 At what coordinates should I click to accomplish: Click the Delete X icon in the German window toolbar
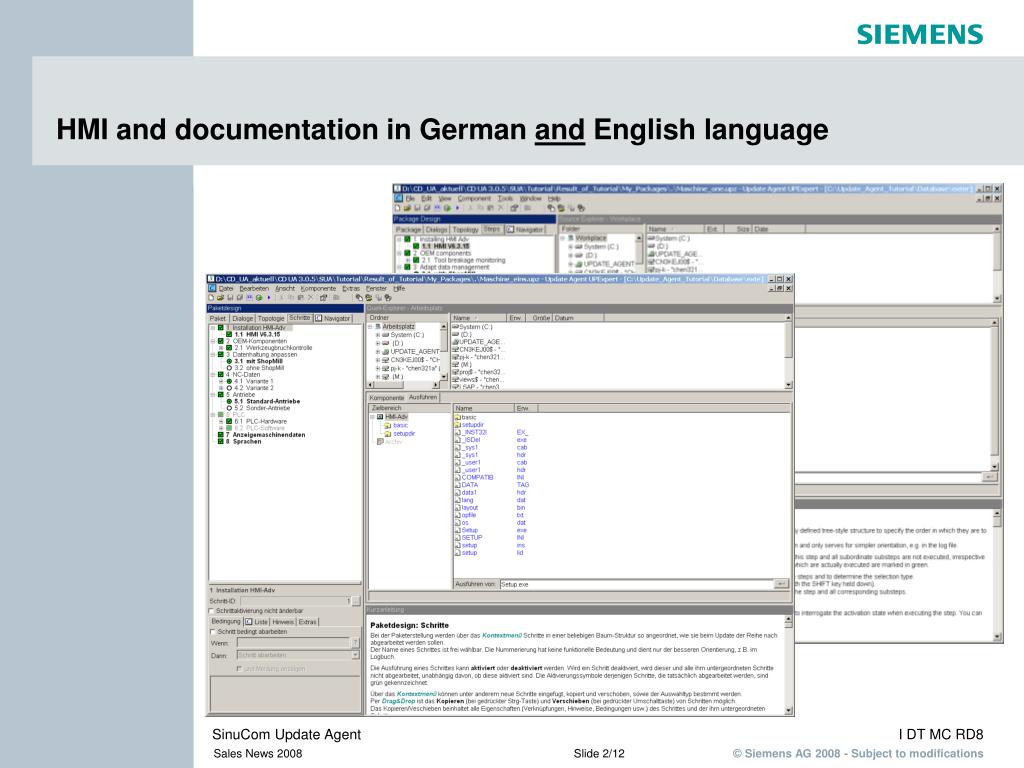(x=310, y=298)
